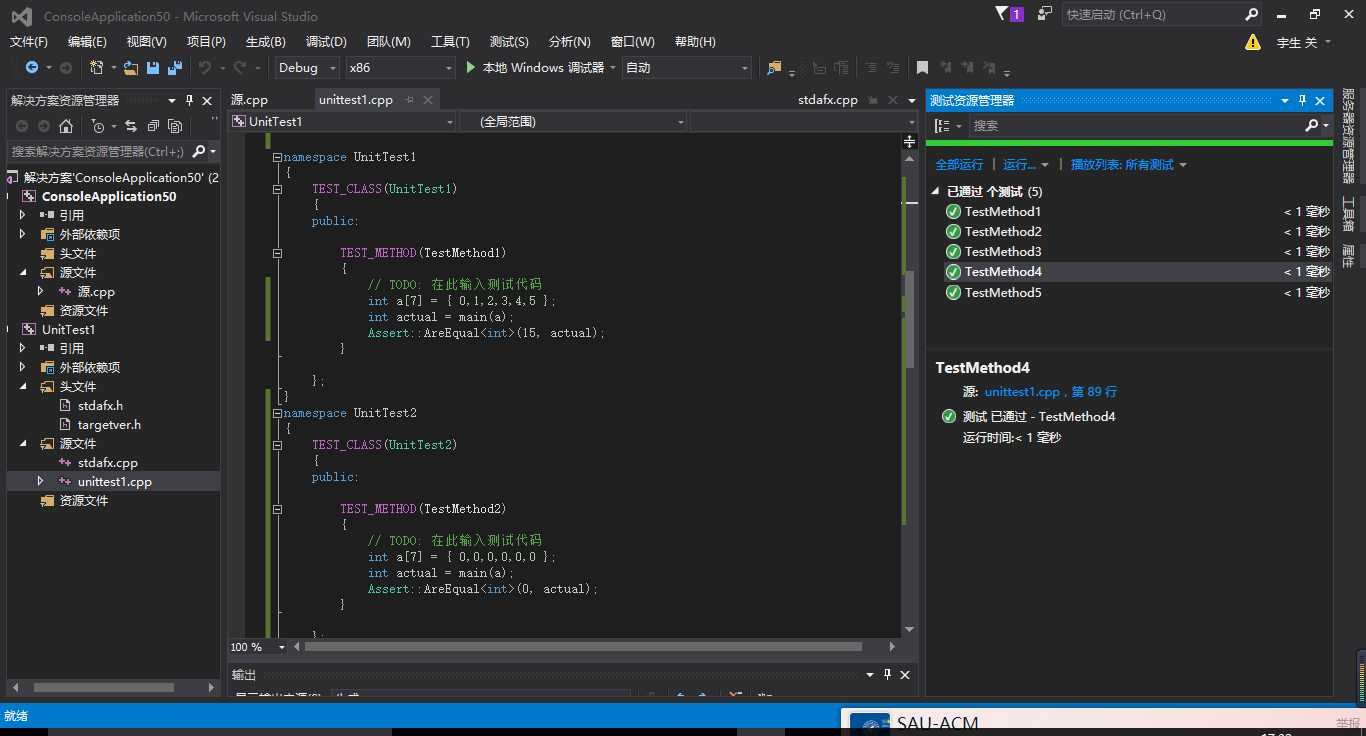Click the Solution Explorer search magnifier icon
This screenshot has width=1366, height=736.
tap(198, 151)
